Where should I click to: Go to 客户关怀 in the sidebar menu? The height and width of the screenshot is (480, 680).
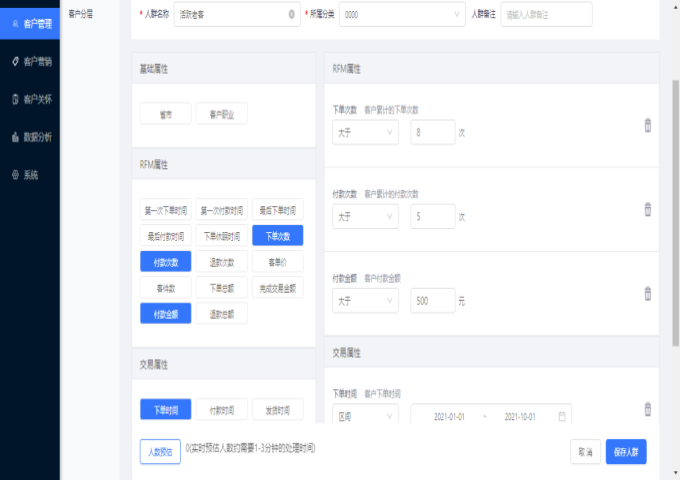30,99
